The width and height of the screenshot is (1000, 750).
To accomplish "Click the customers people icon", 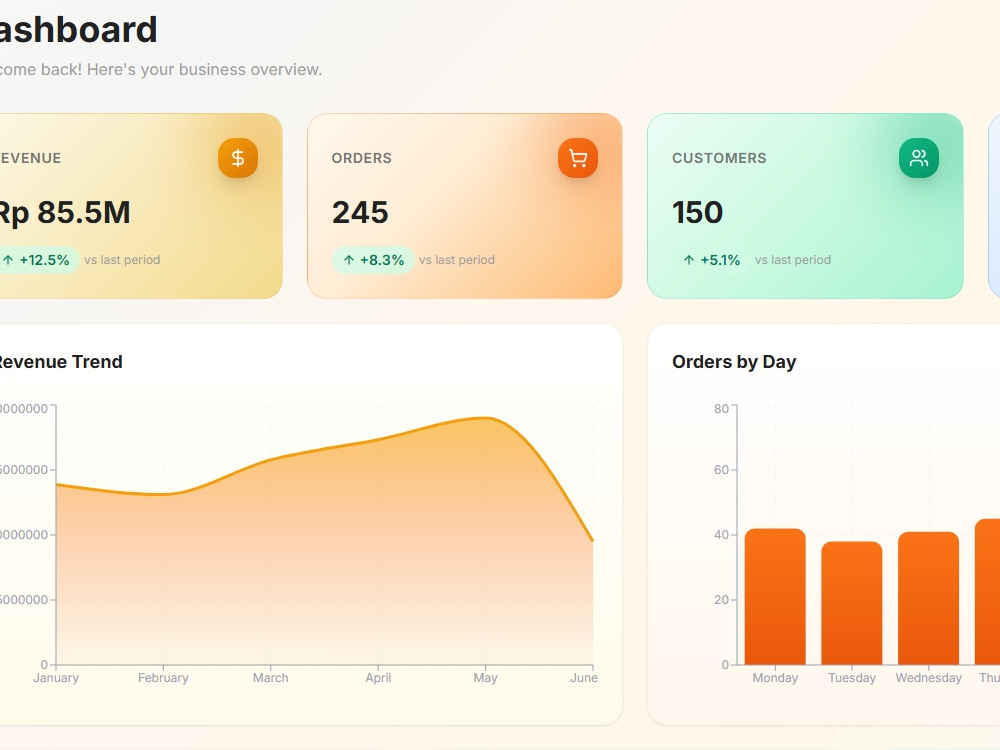I will [x=919, y=158].
